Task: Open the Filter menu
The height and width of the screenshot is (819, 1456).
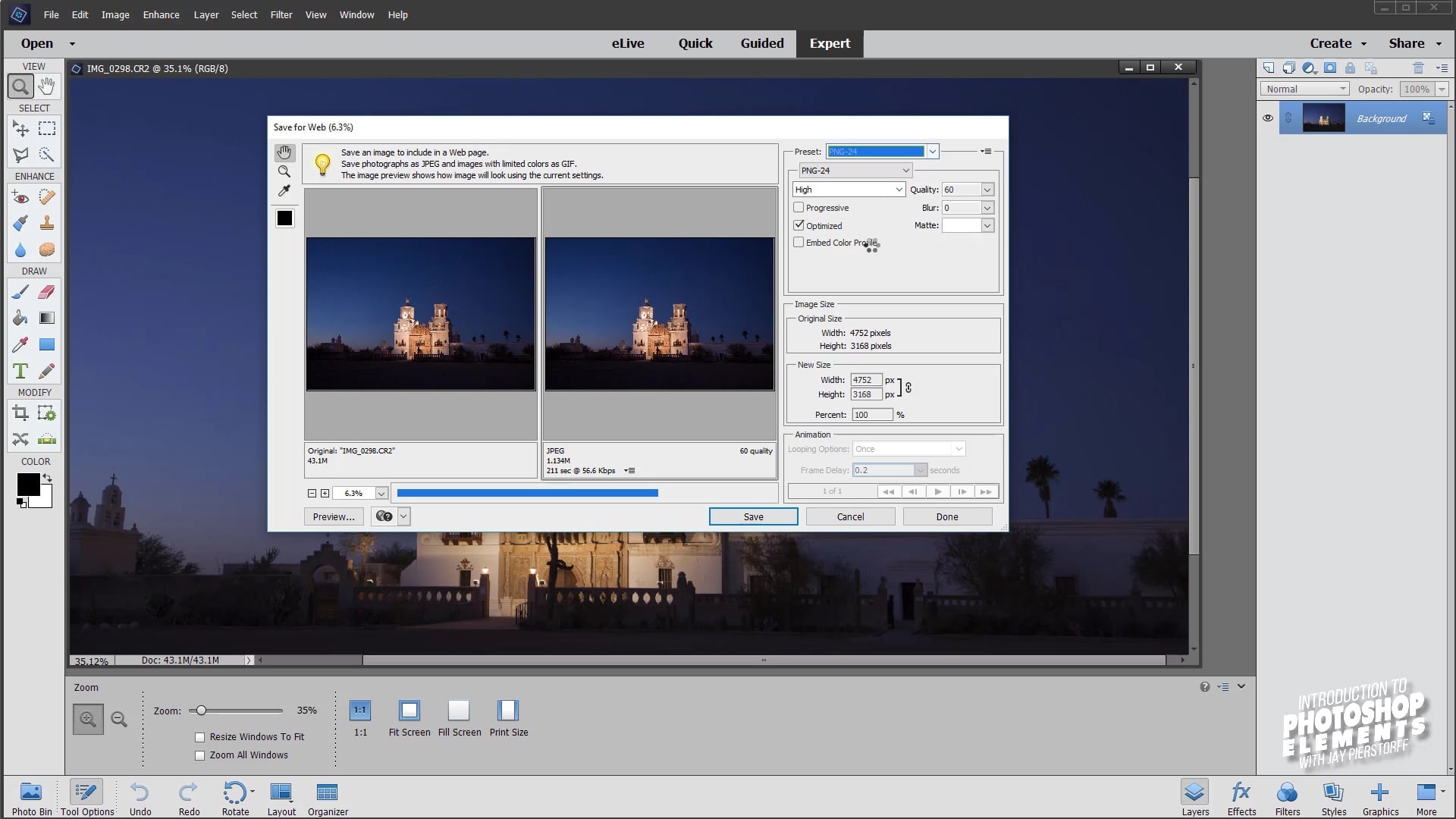Action: pos(281,14)
